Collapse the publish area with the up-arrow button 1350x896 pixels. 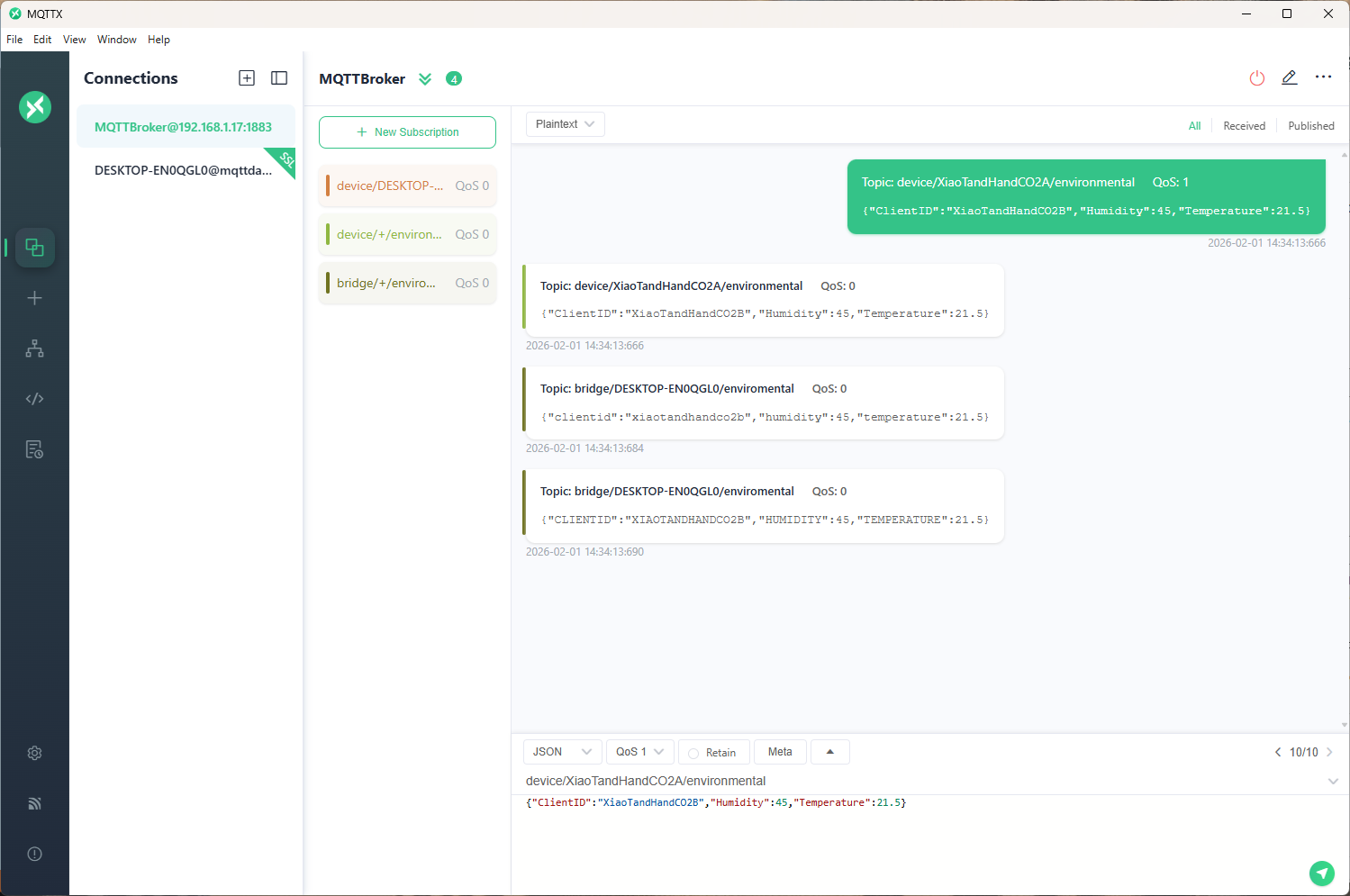click(x=829, y=752)
